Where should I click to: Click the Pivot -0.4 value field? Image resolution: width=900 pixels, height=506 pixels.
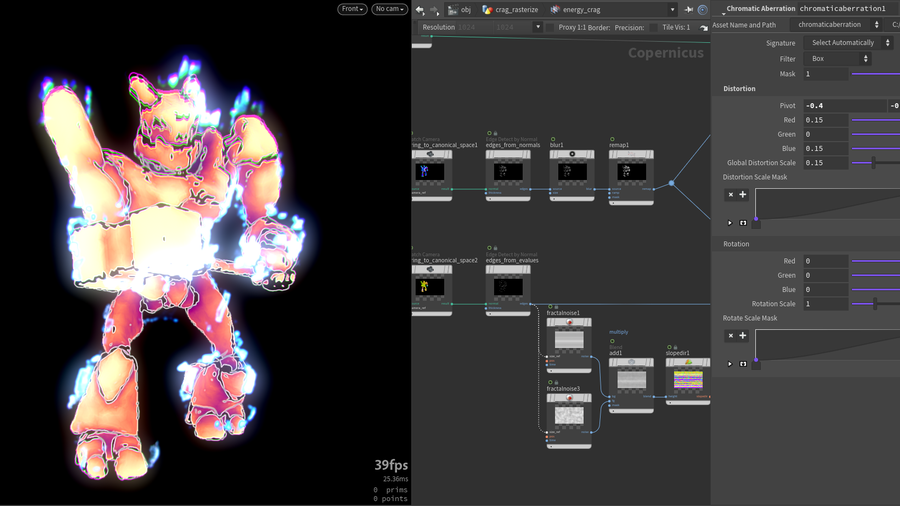(x=845, y=106)
